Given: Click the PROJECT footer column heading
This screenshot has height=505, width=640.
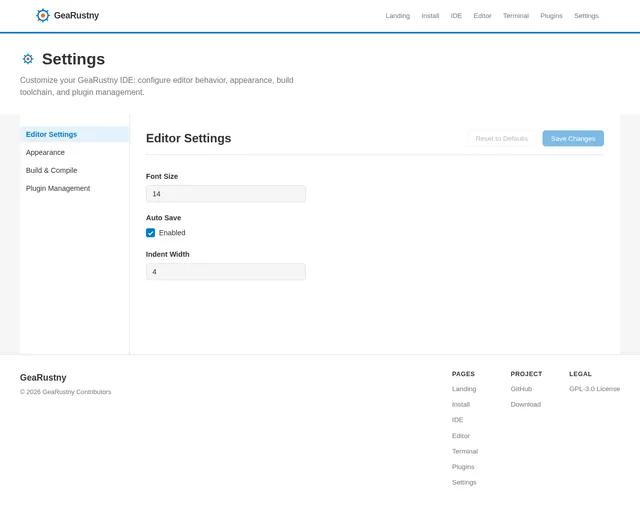Looking at the screenshot, I should point(526,374).
